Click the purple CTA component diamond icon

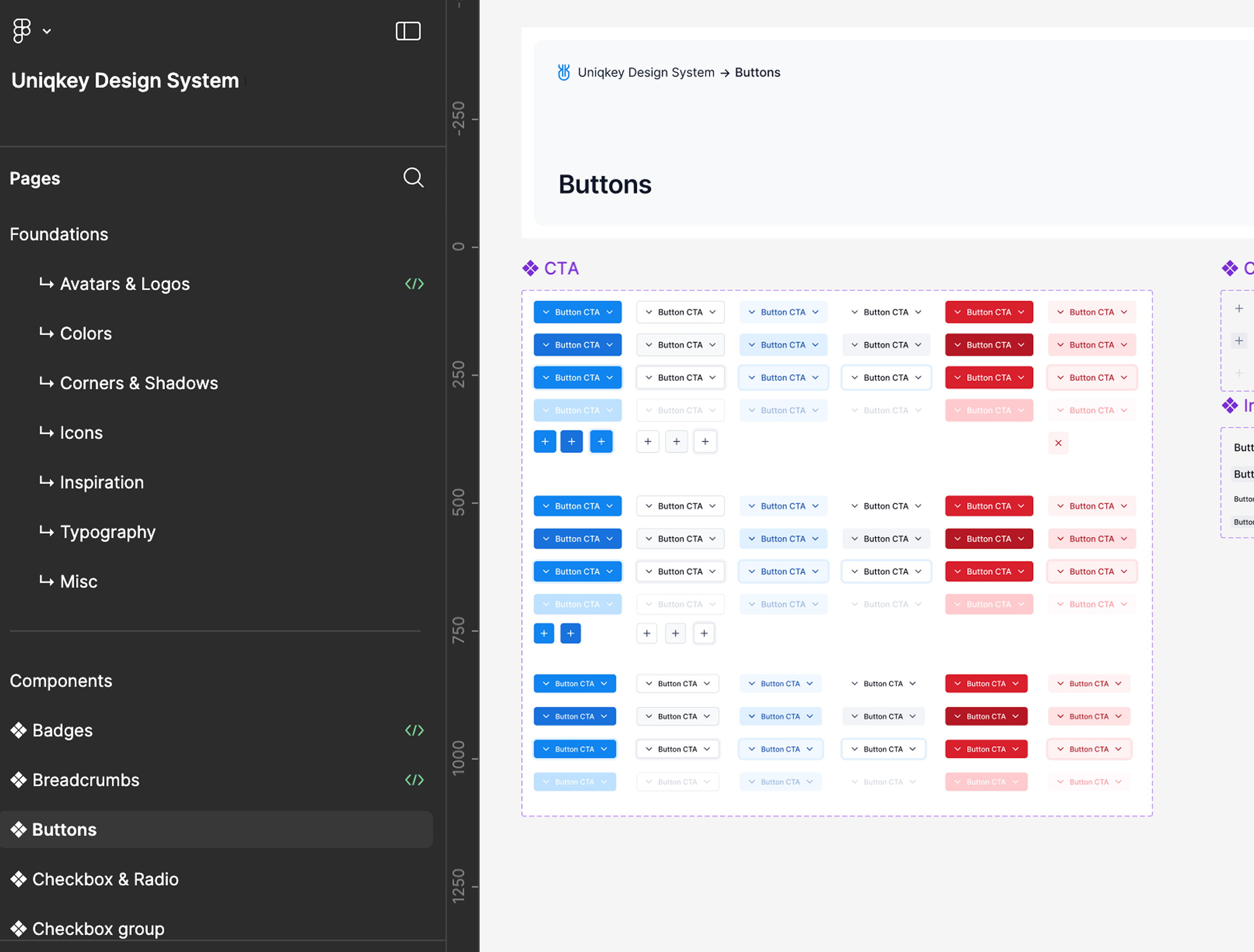tap(530, 269)
